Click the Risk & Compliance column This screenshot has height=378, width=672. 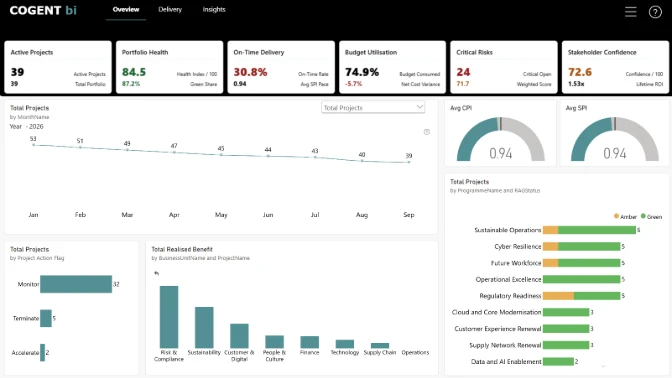pos(169,317)
